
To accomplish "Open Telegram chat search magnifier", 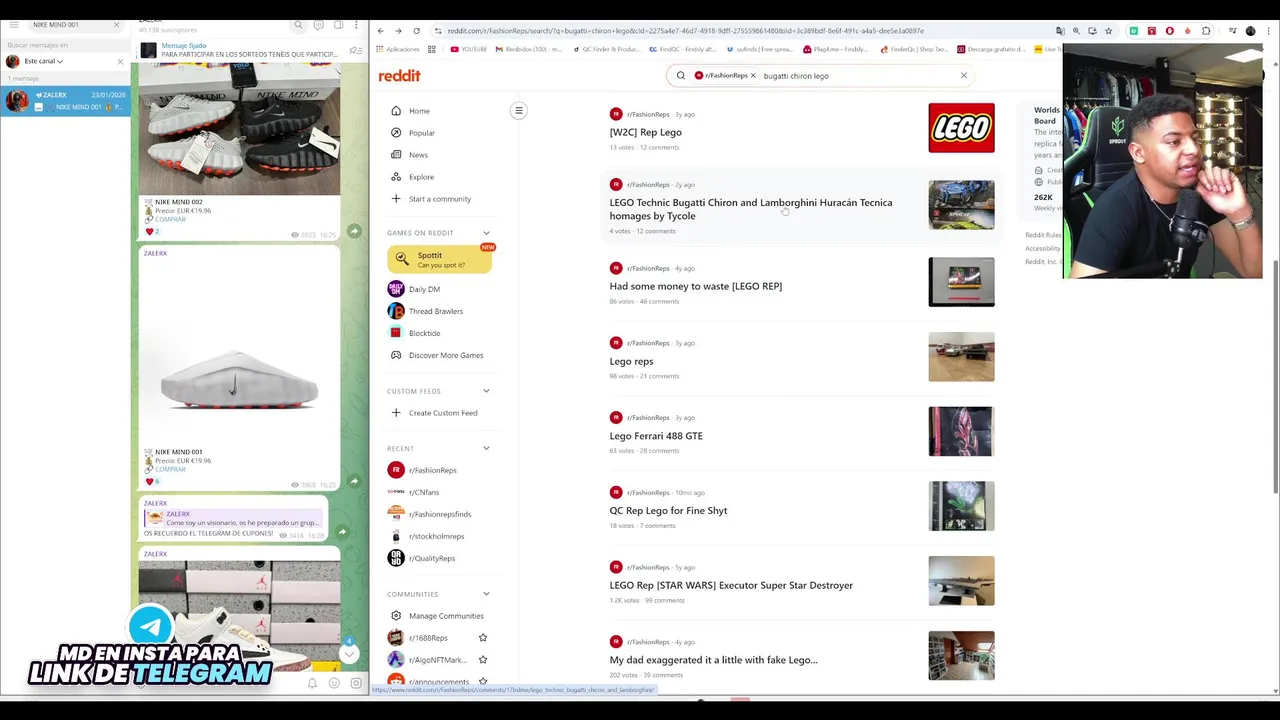I will click(x=298, y=24).
